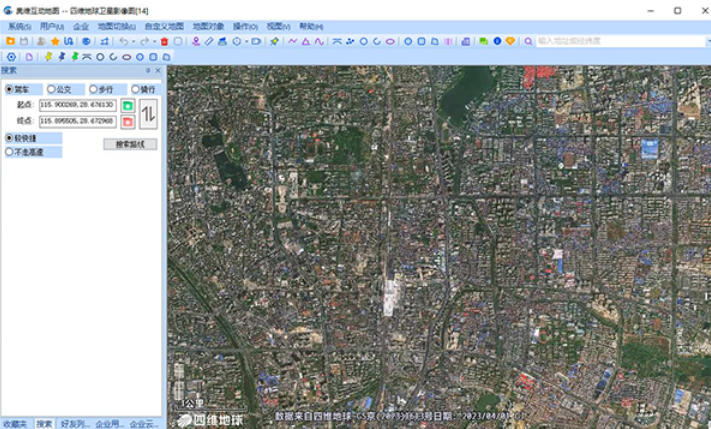This screenshot has width=711, height=429.
Task: Close the 搜索 side panel
Action: click(158, 71)
